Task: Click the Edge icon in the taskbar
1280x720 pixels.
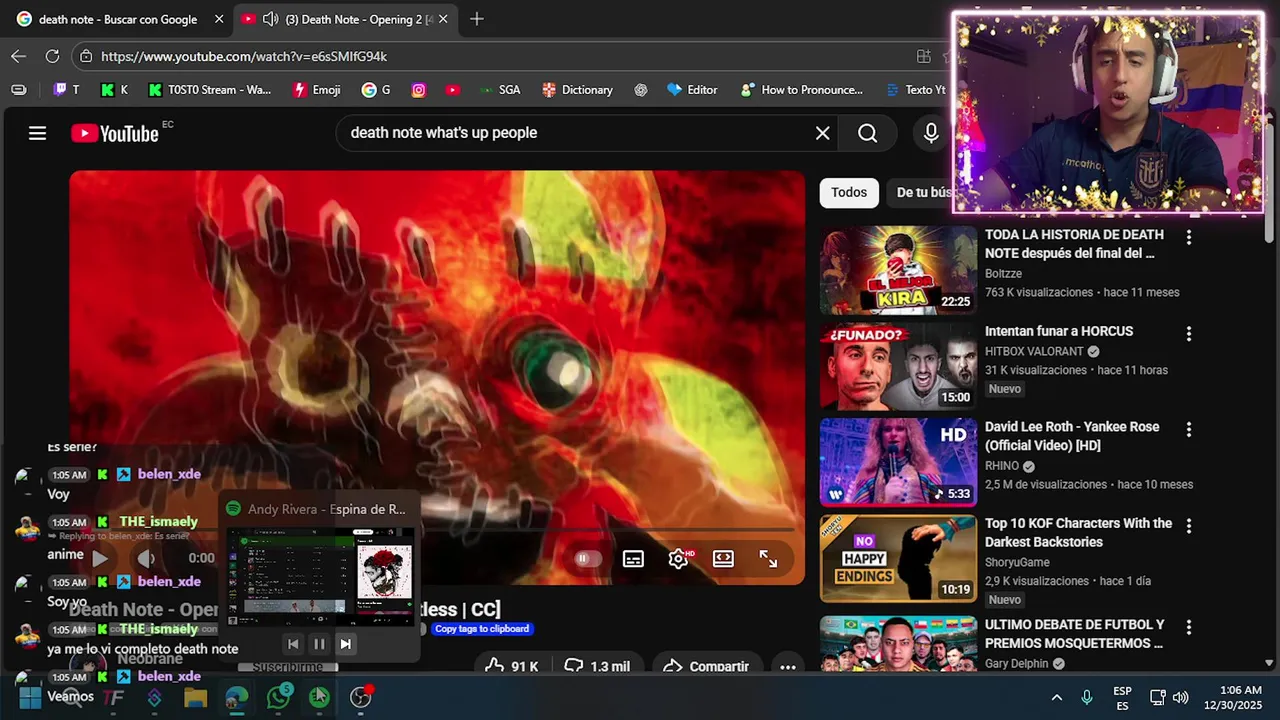Action: pyautogui.click(x=237, y=697)
